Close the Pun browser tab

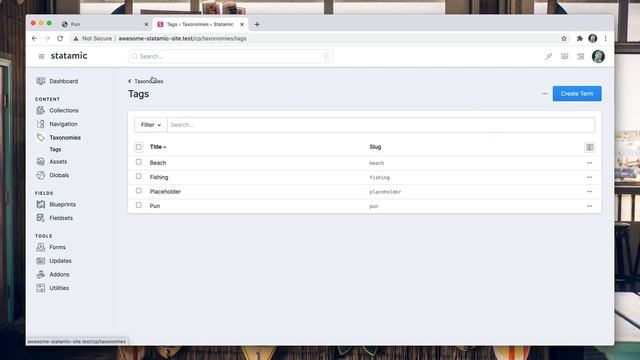click(146, 24)
